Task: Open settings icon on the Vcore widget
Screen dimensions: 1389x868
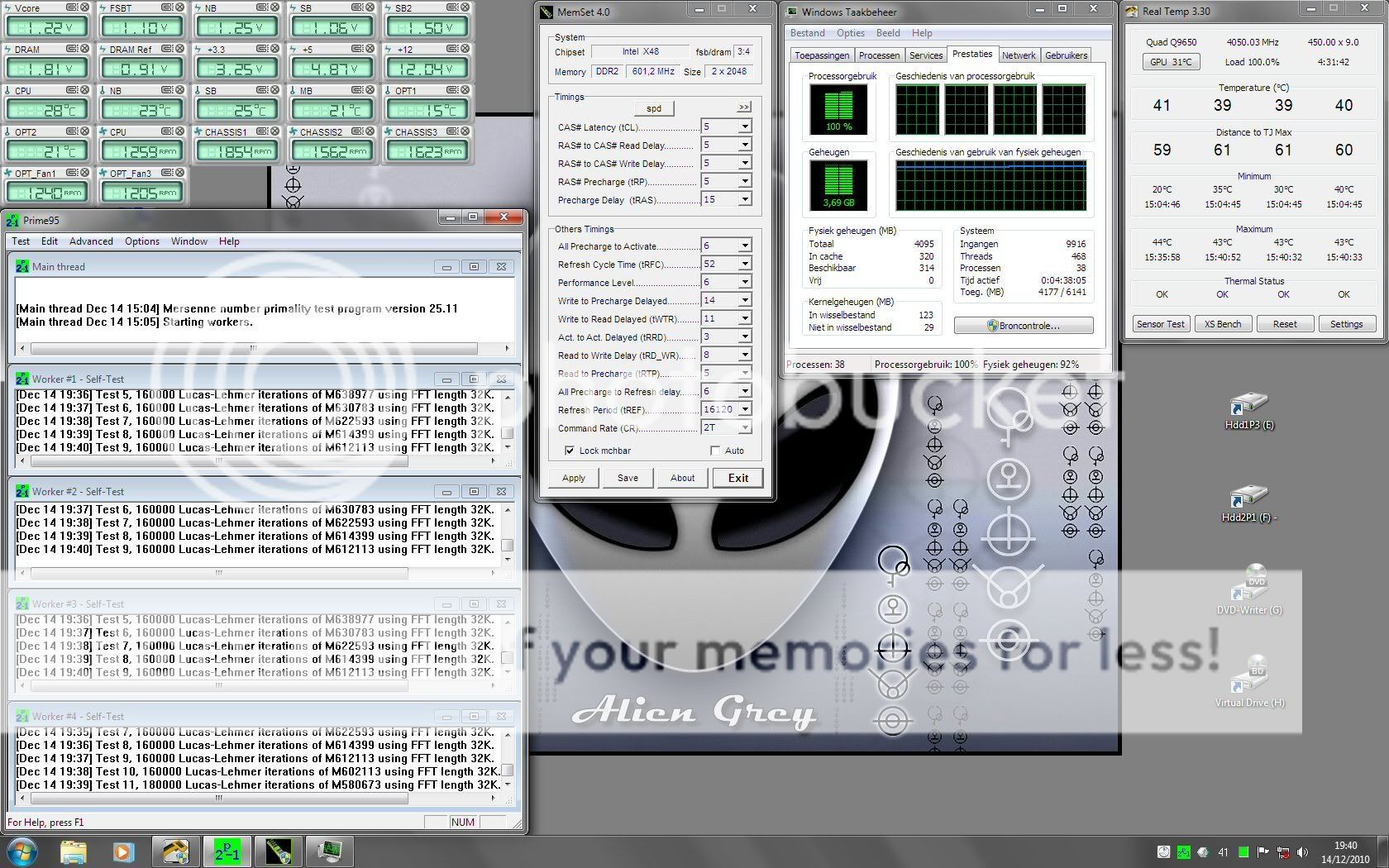Action: [72, 7]
